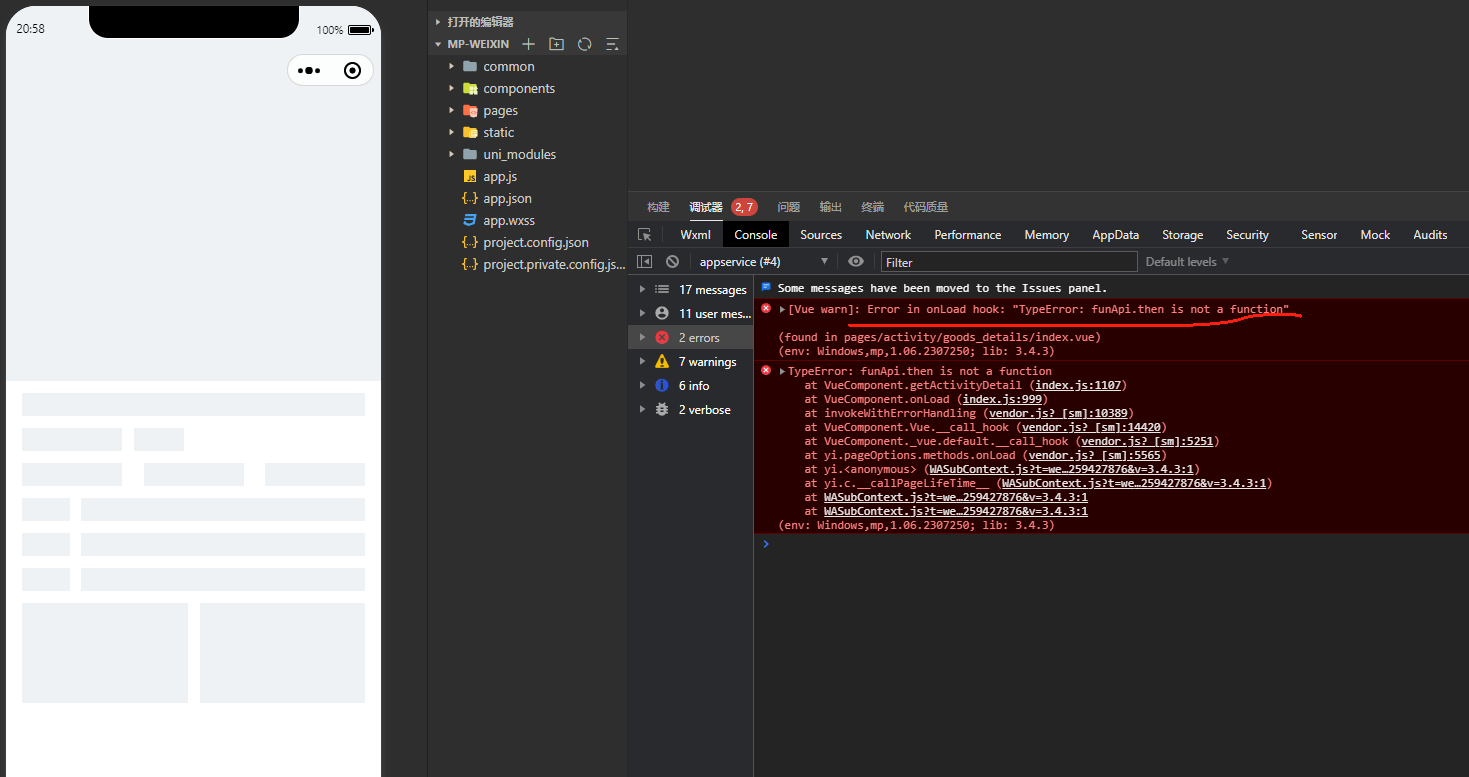Switch to the Performance tab
1469x777 pixels.
click(968, 235)
